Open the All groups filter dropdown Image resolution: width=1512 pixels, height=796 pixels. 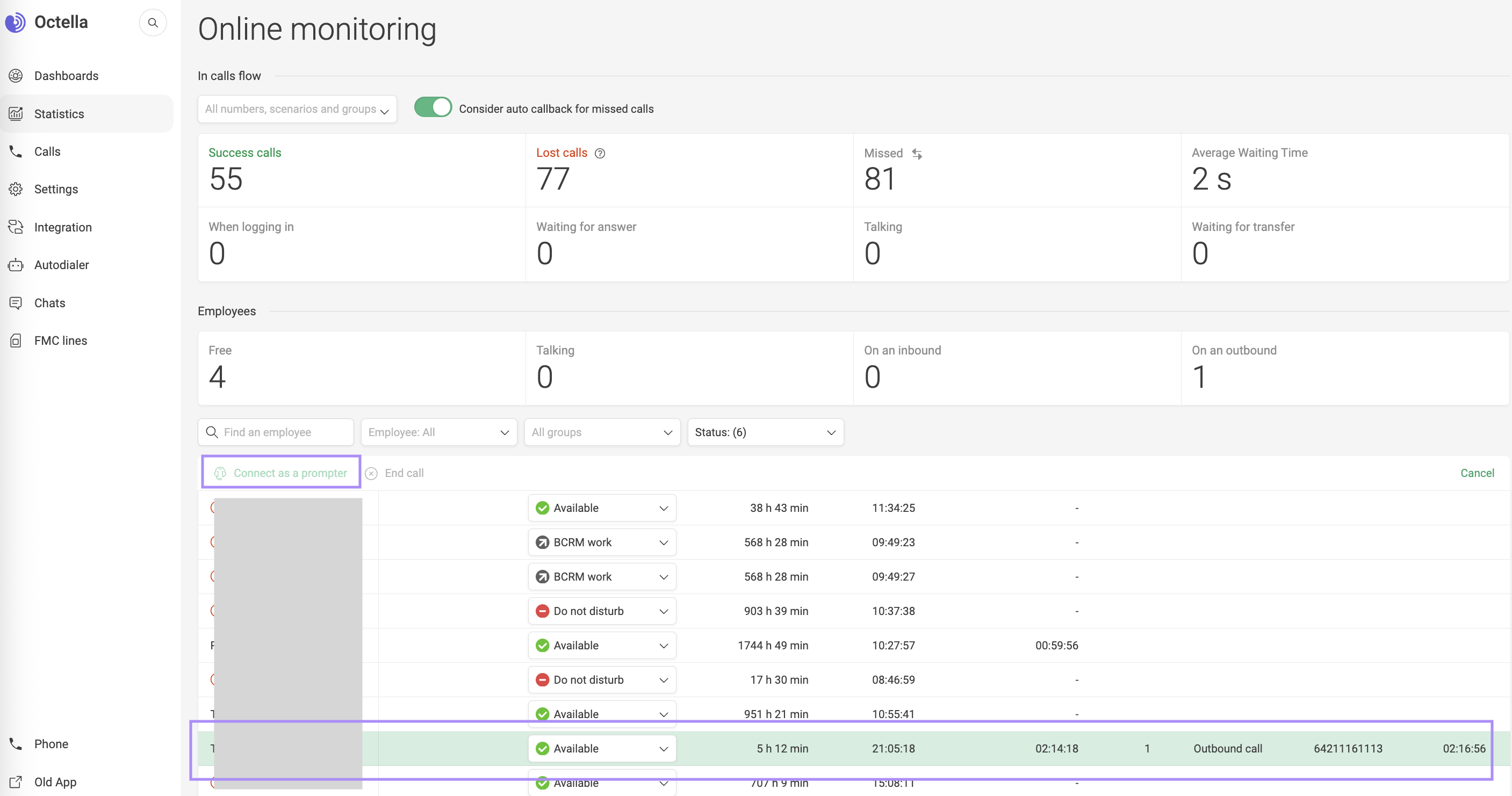point(602,432)
